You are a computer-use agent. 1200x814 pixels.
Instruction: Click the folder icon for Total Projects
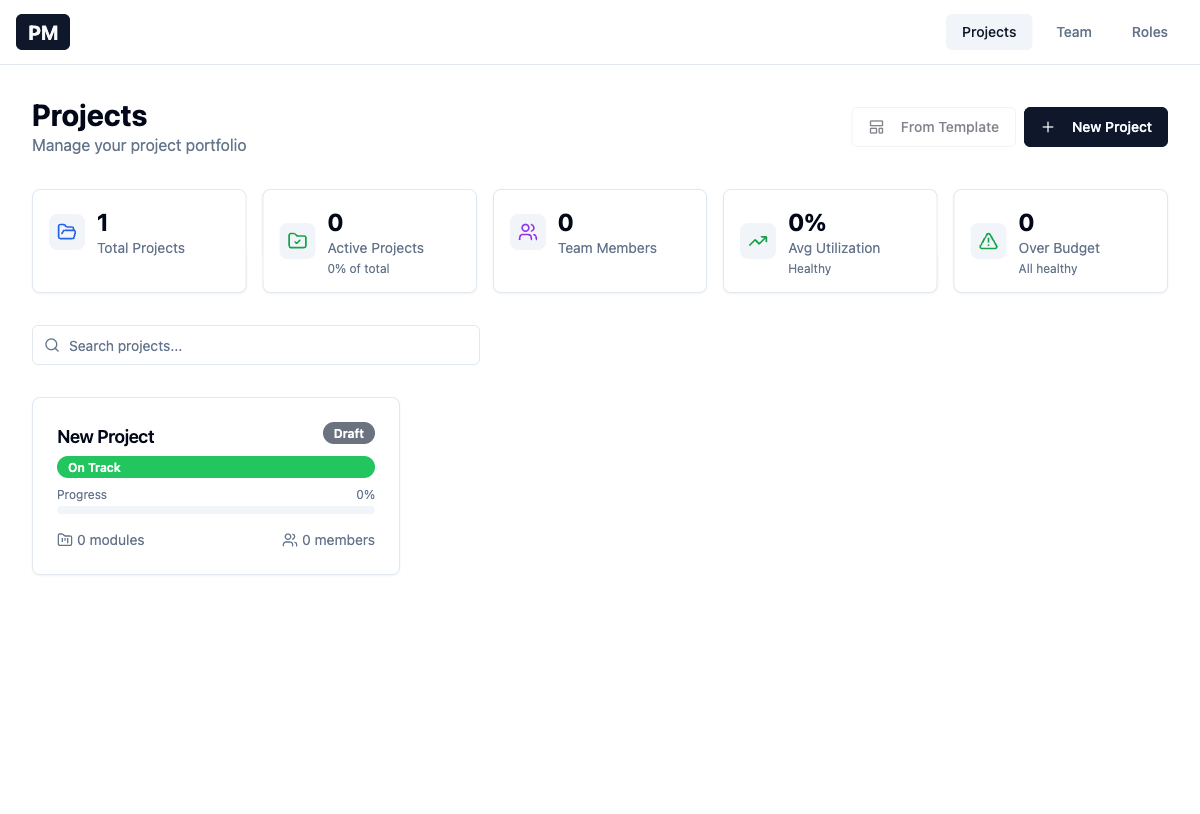pos(67,232)
